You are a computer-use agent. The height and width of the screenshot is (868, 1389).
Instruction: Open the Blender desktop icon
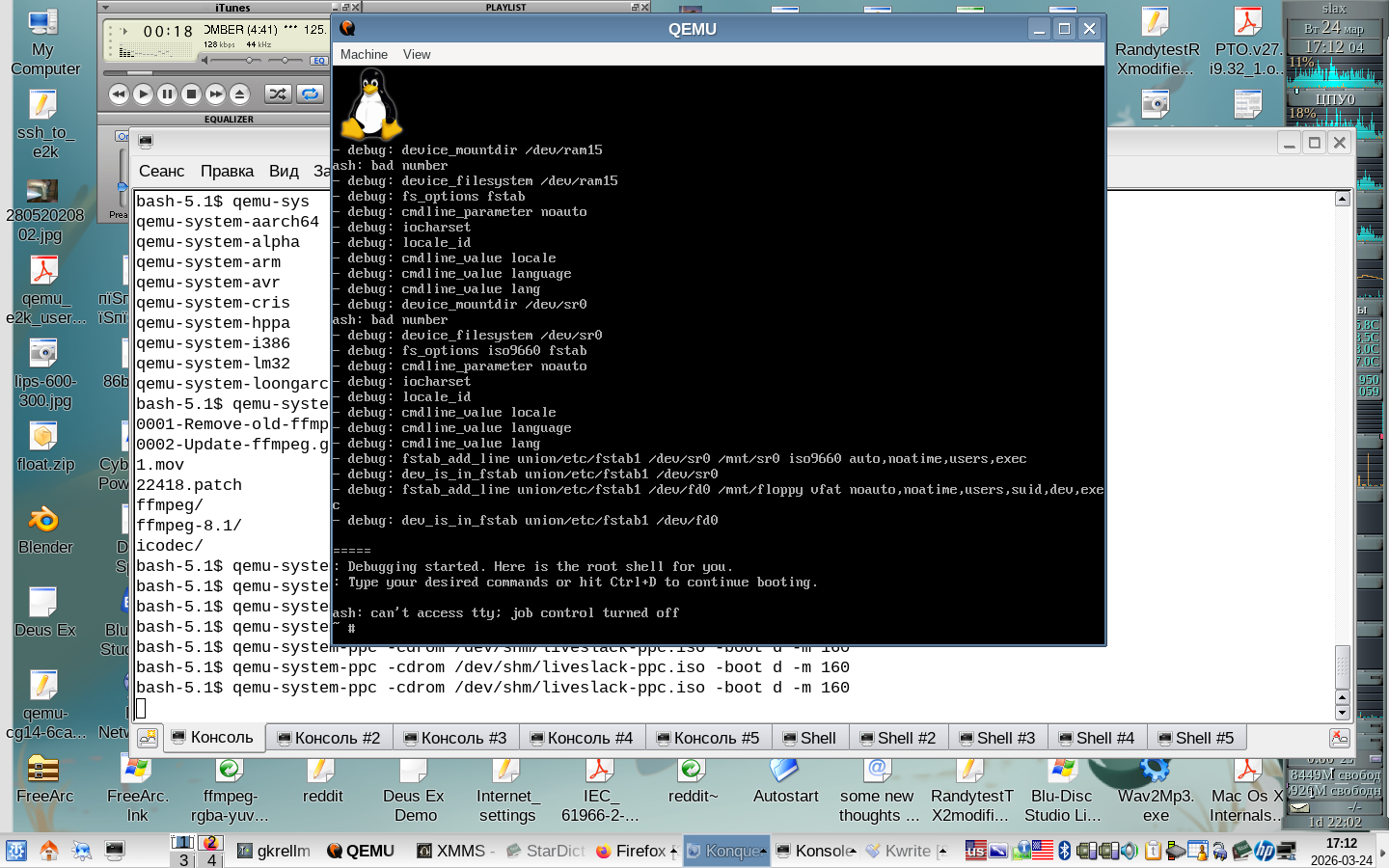pyautogui.click(x=44, y=529)
